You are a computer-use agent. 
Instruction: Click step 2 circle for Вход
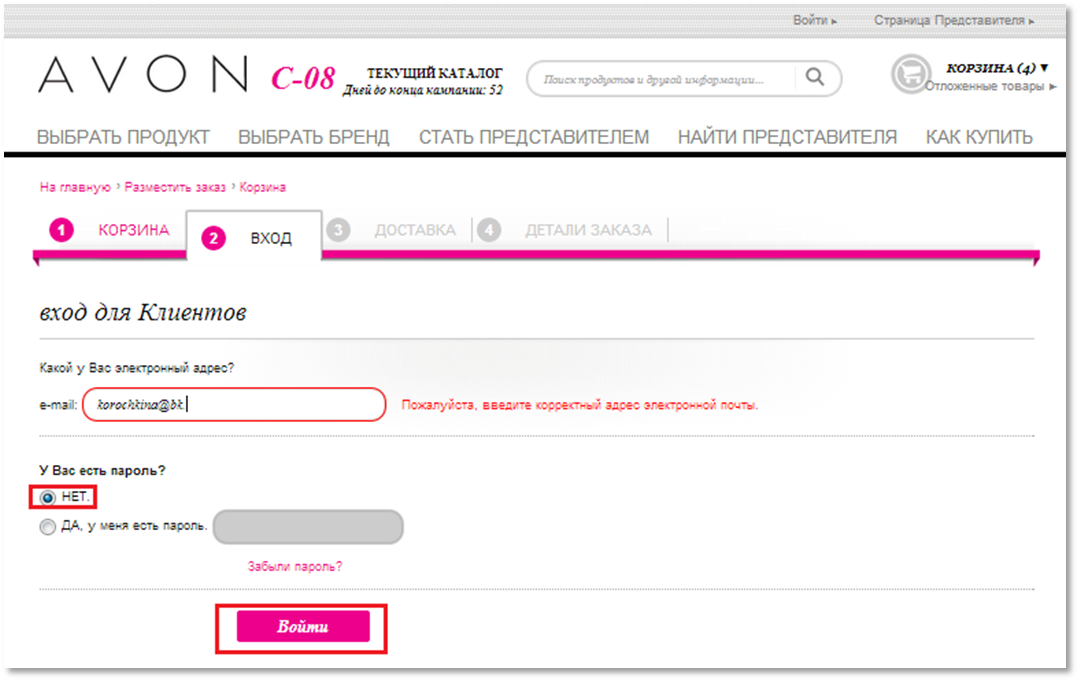point(213,239)
